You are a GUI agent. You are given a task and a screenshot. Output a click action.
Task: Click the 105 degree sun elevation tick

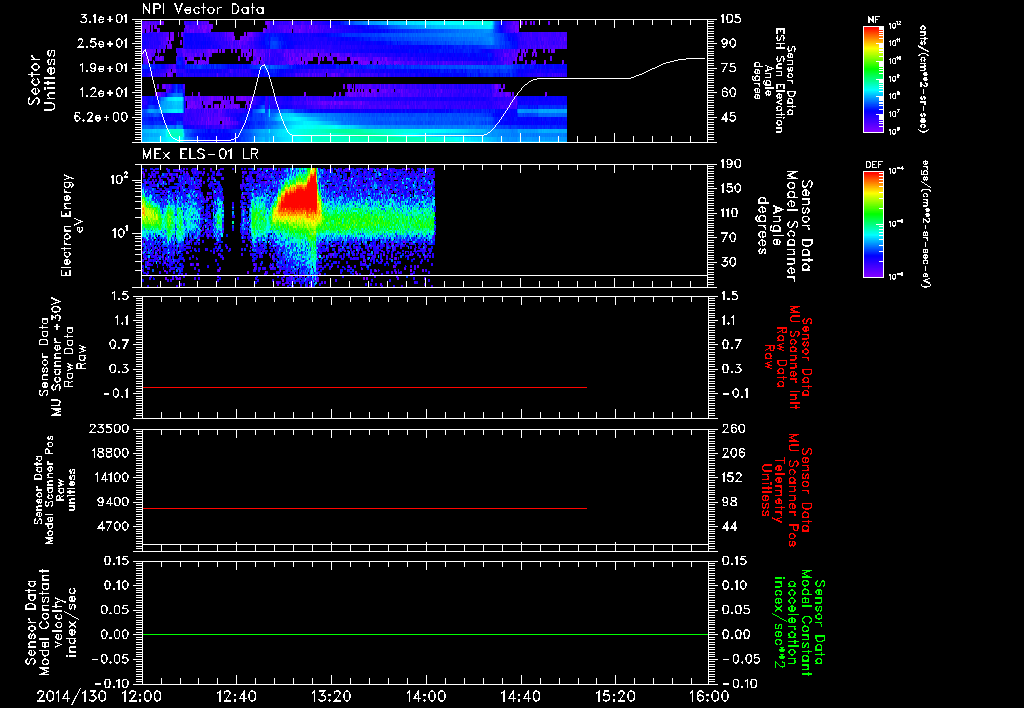coord(731,19)
